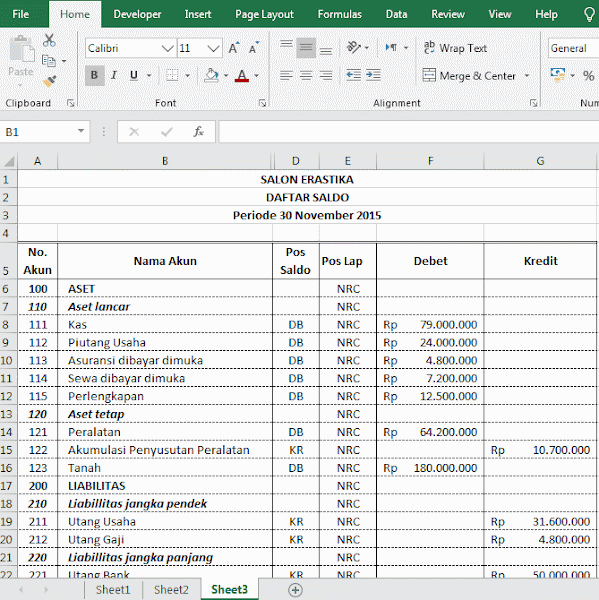Expand the font size dropdown
The image size is (599, 600).
coord(213,48)
